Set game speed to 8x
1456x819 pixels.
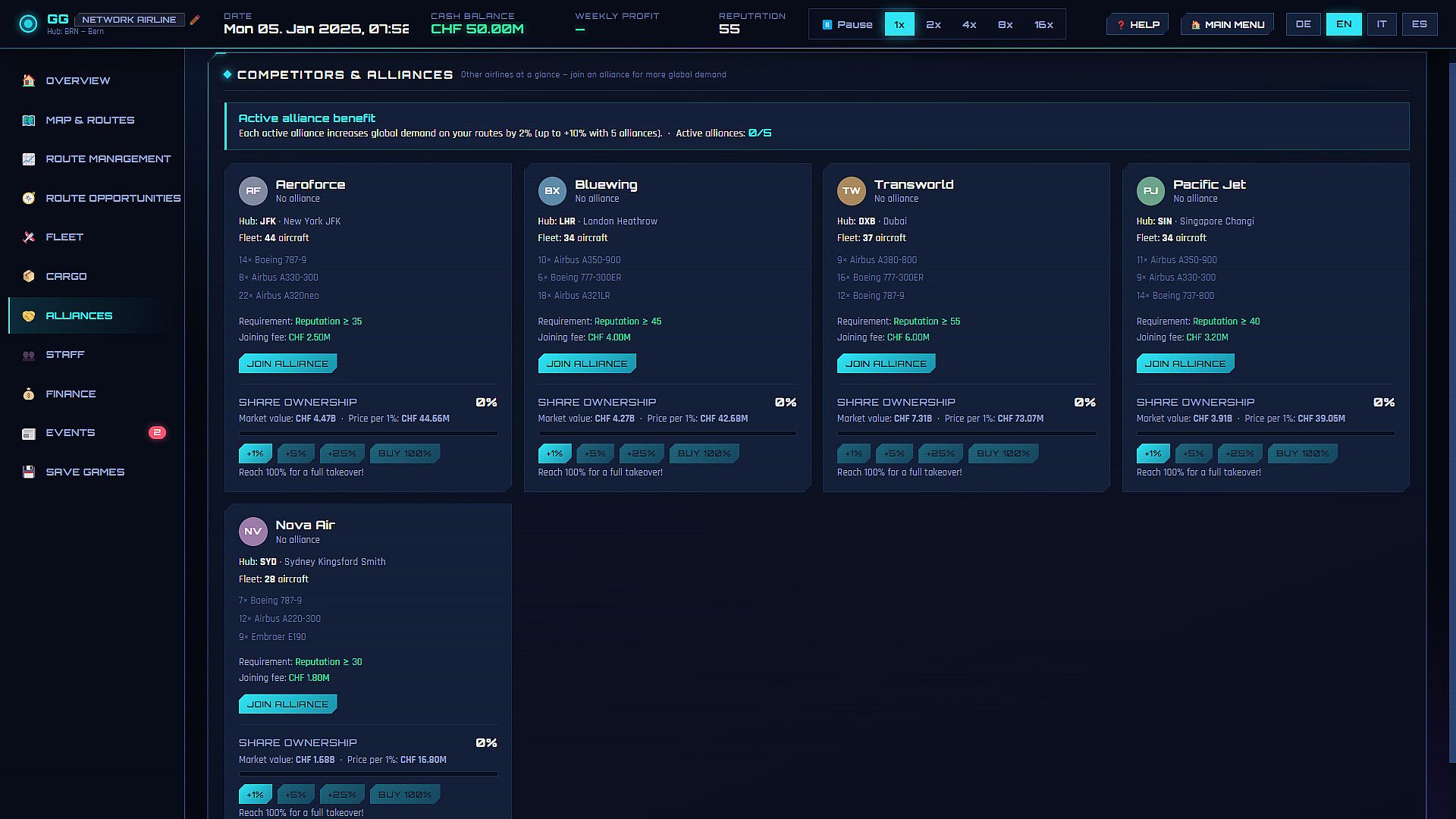(1005, 24)
